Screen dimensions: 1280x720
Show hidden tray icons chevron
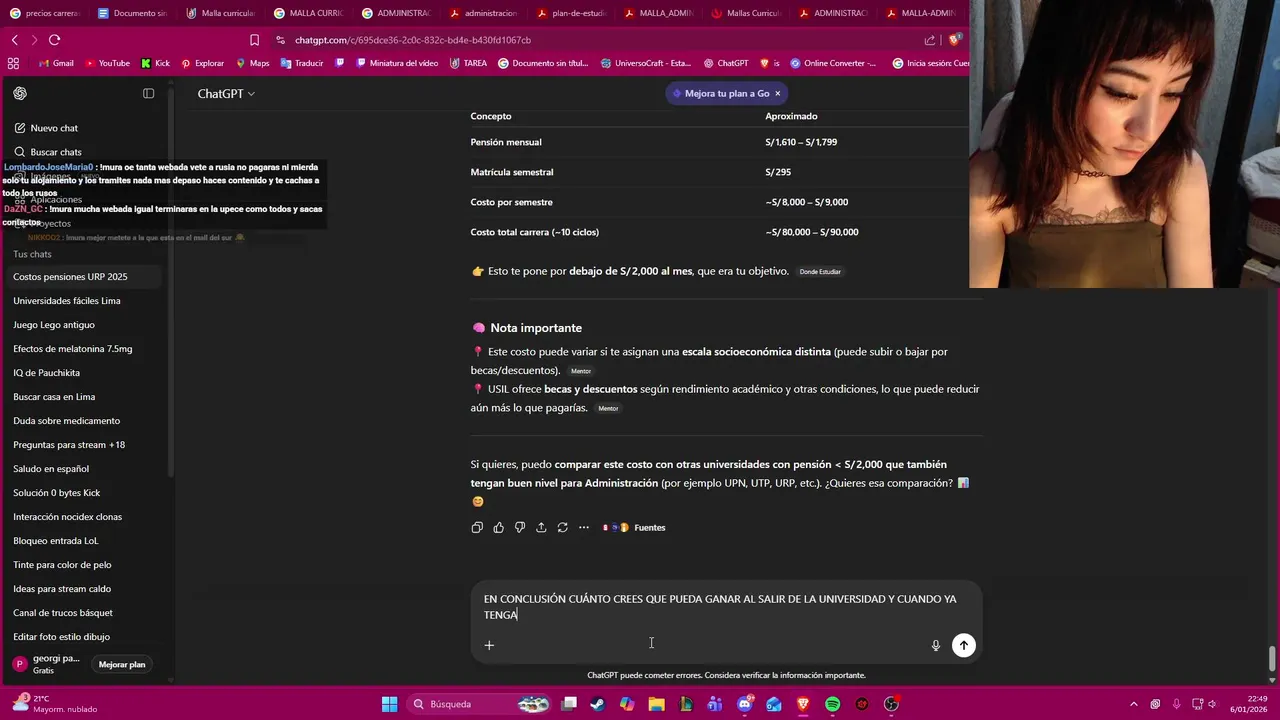click(x=1133, y=704)
